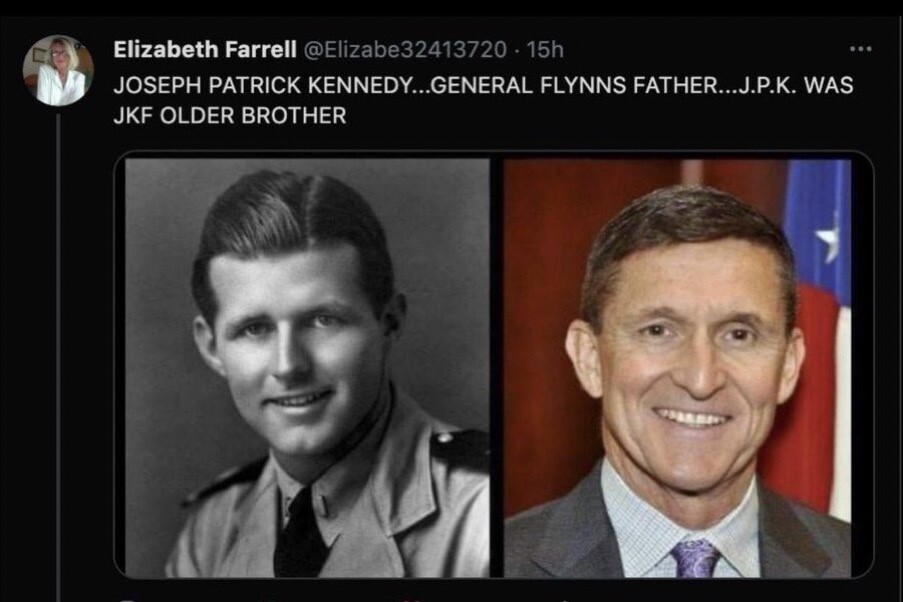
Task: Open the black-and-white photo on the left
Action: (x=307, y=367)
